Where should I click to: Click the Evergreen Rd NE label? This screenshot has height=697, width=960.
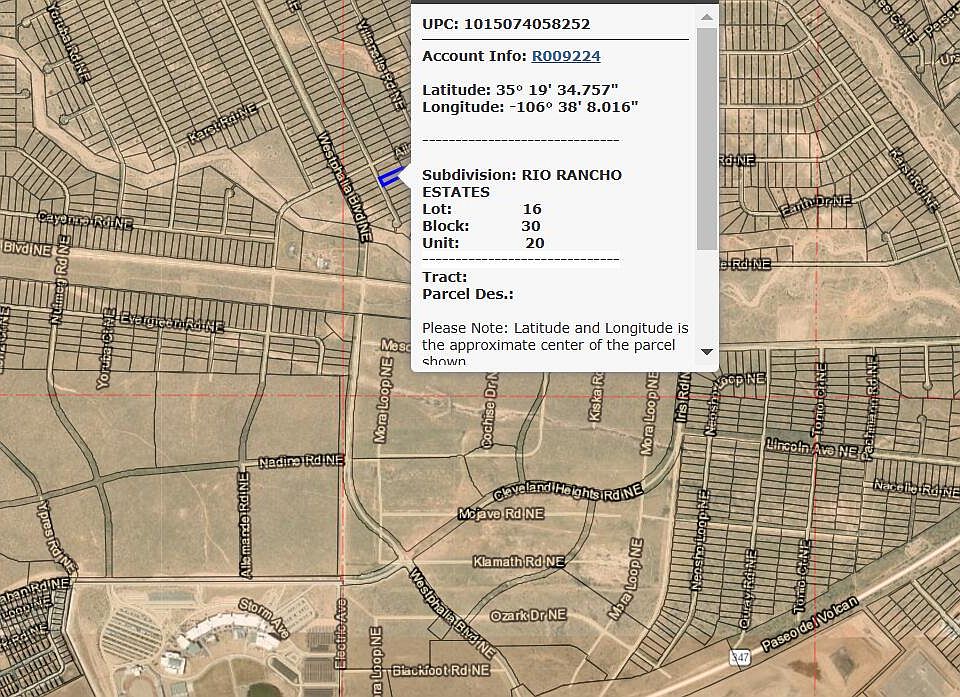pos(169,322)
